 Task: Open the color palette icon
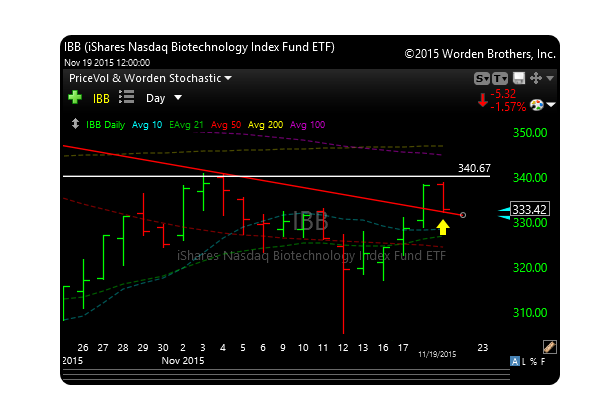(x=536, y=104)
